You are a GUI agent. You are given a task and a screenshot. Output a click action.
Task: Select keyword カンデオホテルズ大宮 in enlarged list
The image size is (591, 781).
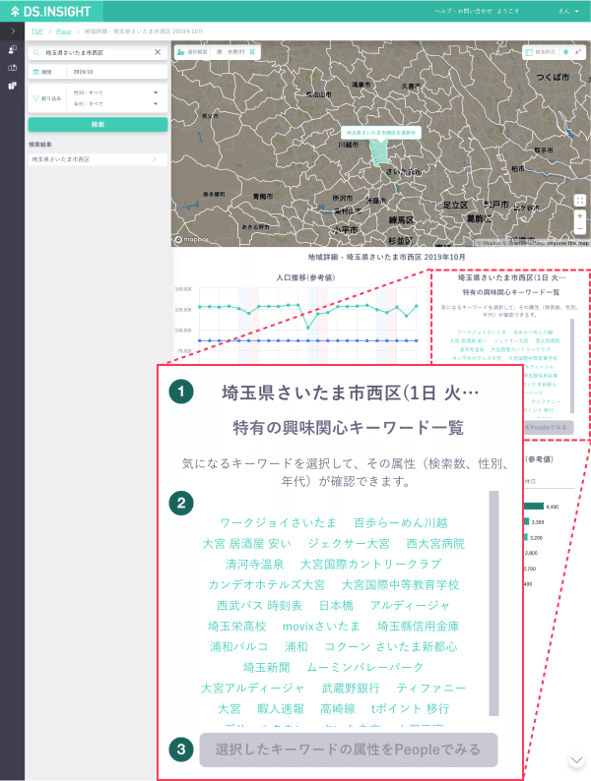[x=266, y=584]
